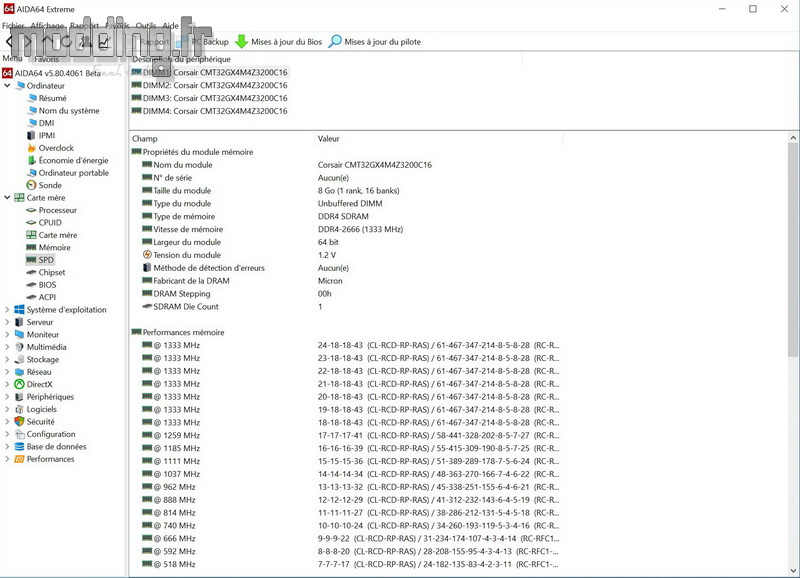Select SPD in the tree

point(46,260)
